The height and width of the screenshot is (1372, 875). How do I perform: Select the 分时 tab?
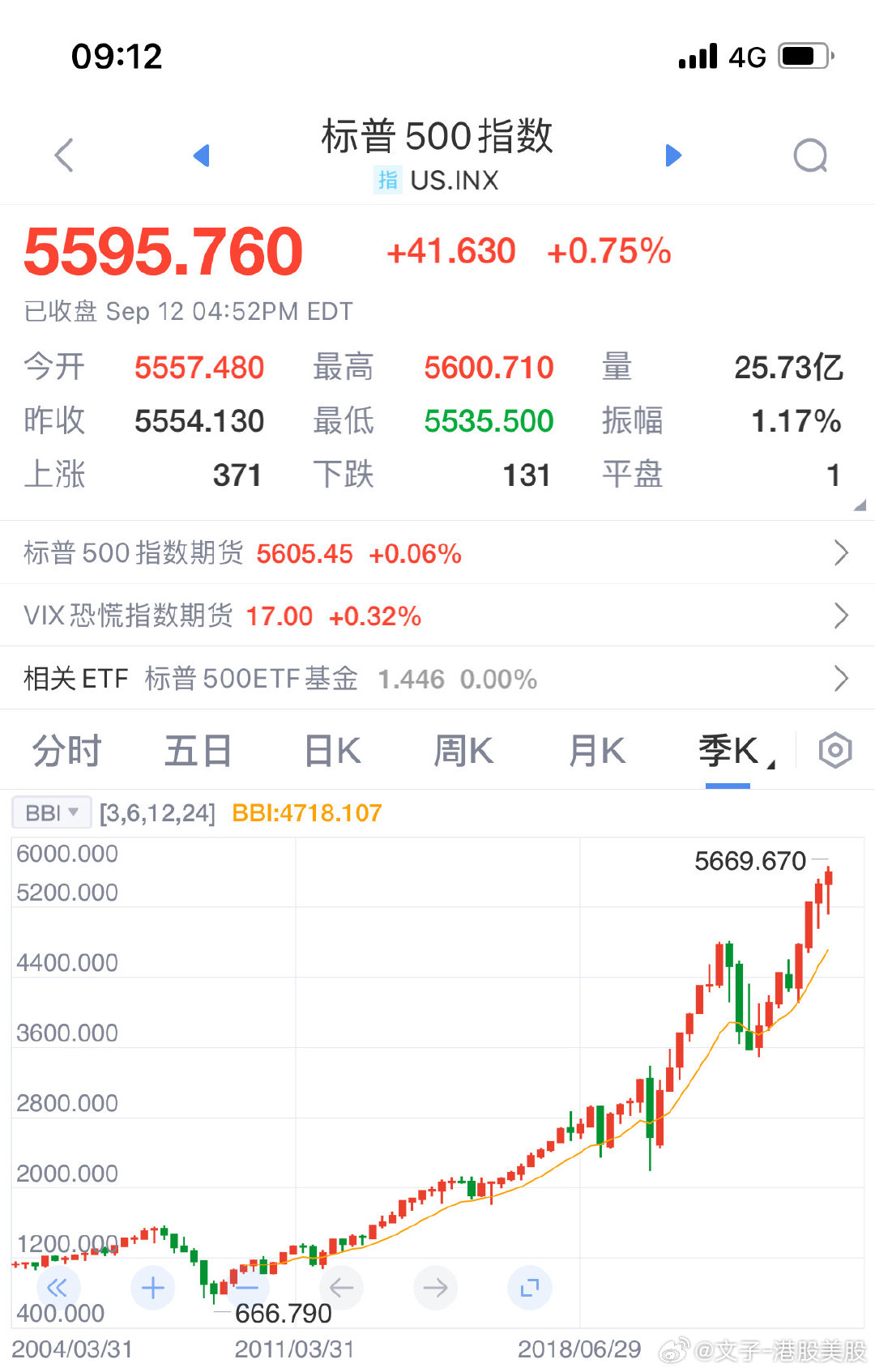(x=66, y=751)
